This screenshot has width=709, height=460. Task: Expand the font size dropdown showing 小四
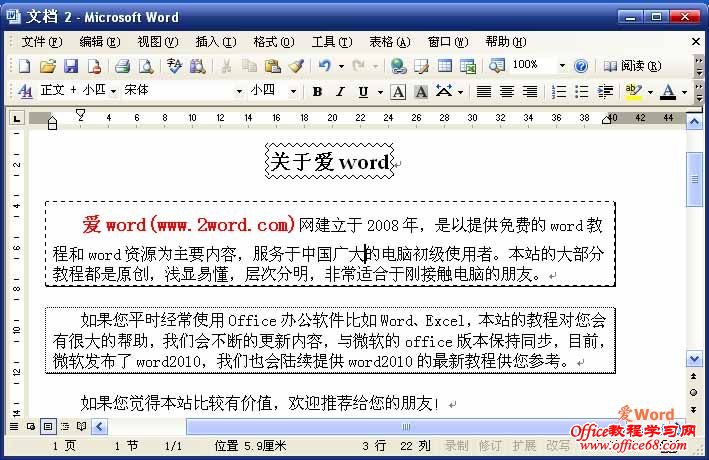(x=293, y=92)
